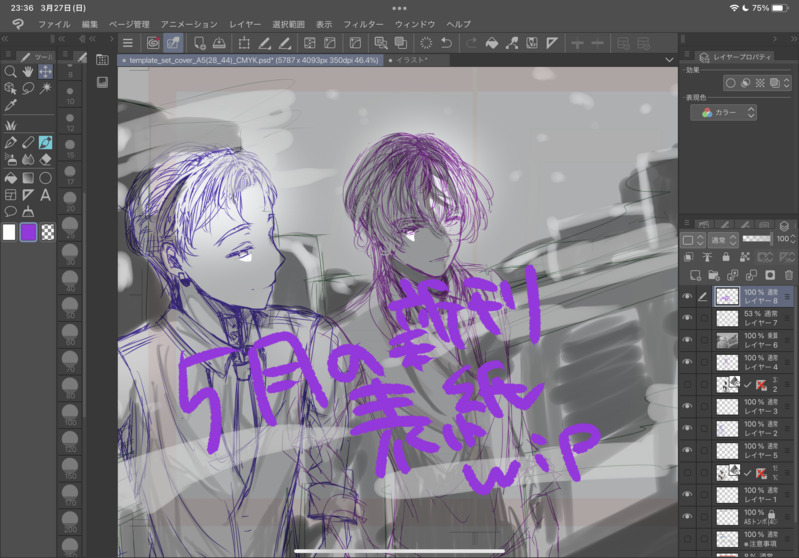
Task: Select the Auto select magic wand
Action: 45,88
